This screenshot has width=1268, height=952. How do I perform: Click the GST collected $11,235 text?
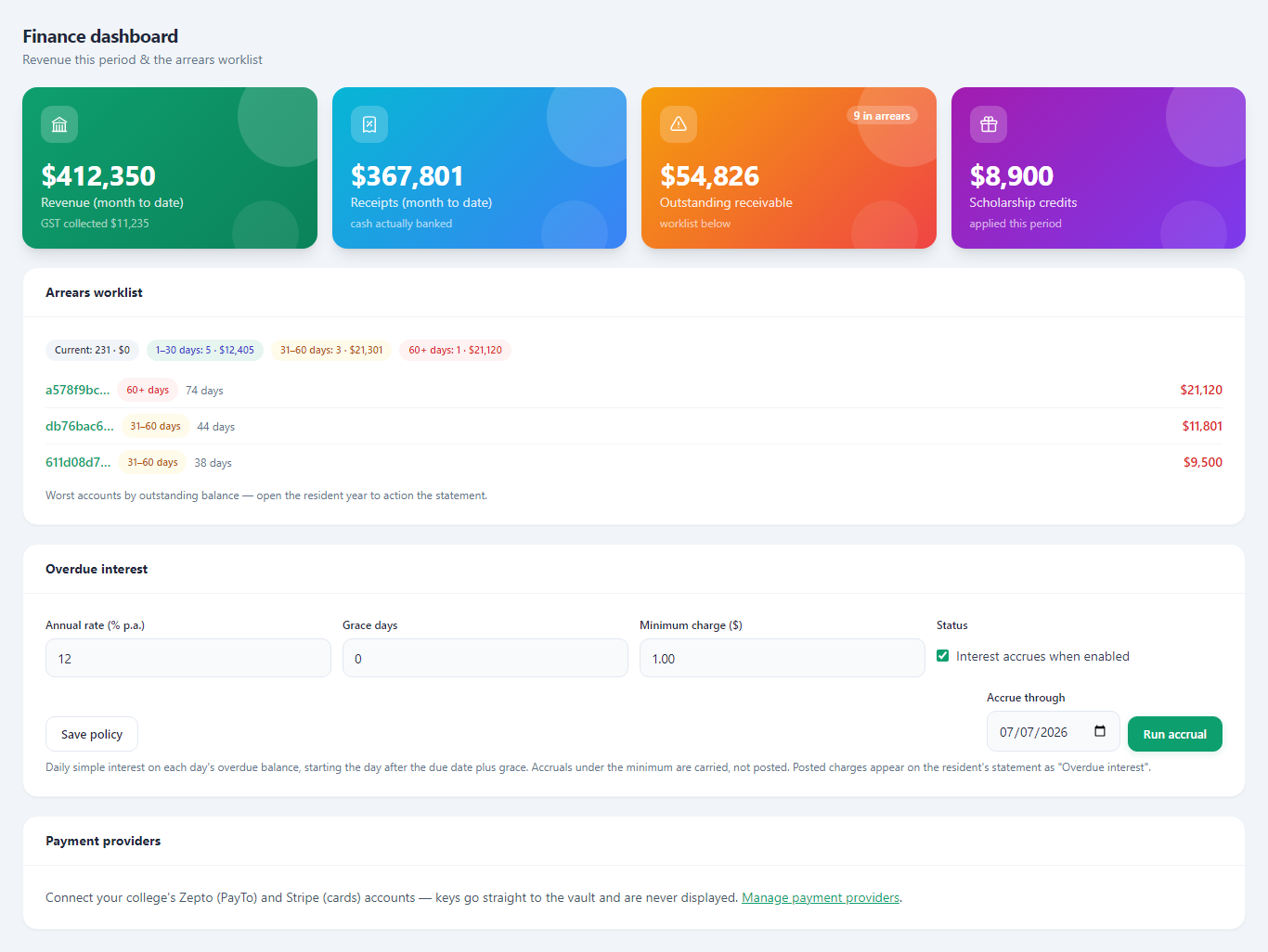coord(95,224)
